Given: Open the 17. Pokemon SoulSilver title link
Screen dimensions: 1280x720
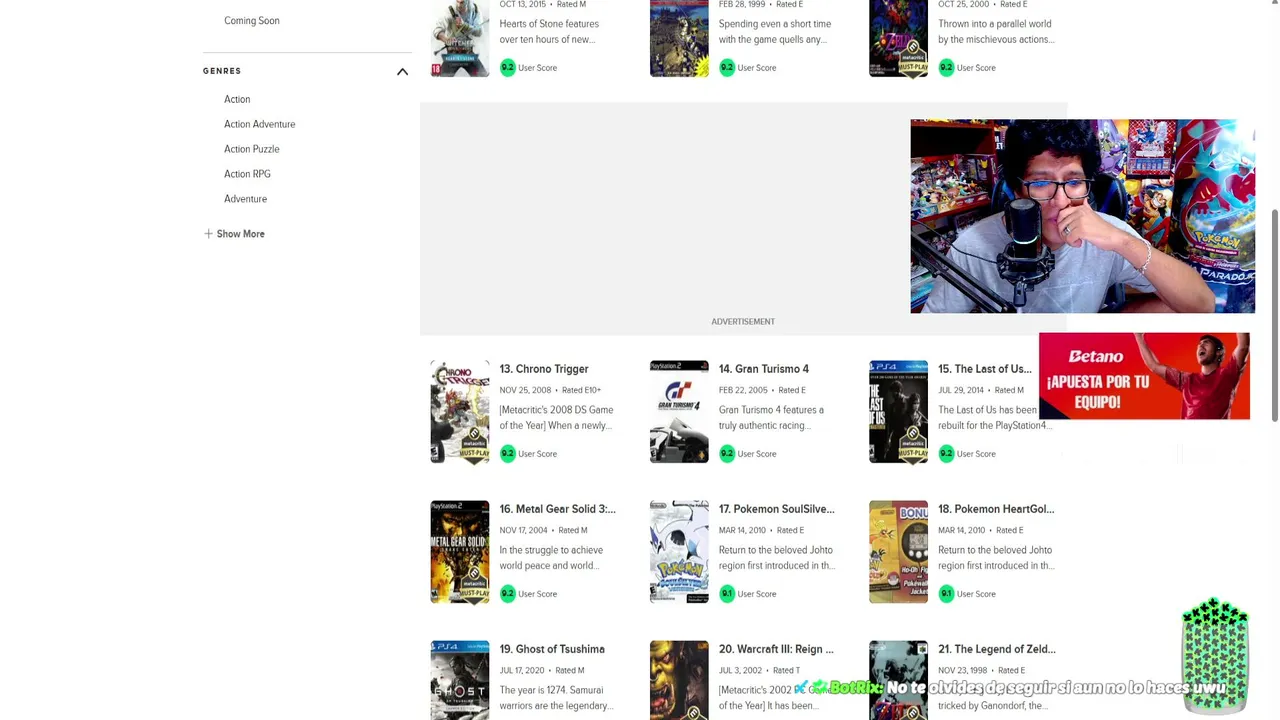Looking at the screenshot, I should click(x=777, y=509).
